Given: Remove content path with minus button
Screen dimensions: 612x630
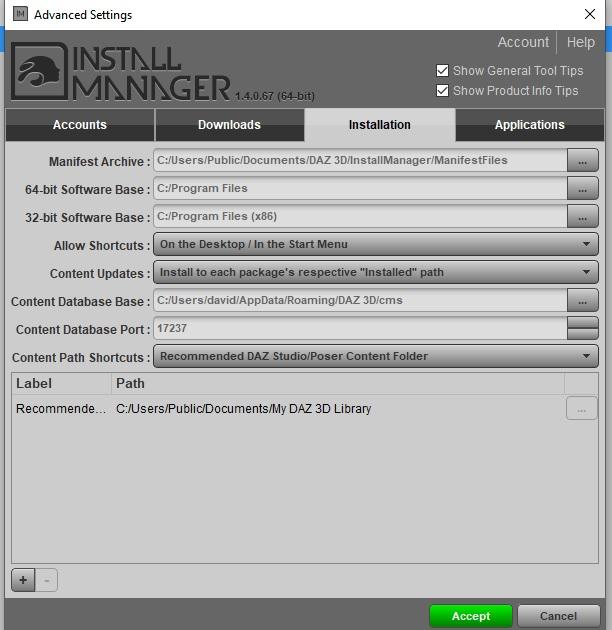Looking at the screenshot, I should tap(47, 580).
